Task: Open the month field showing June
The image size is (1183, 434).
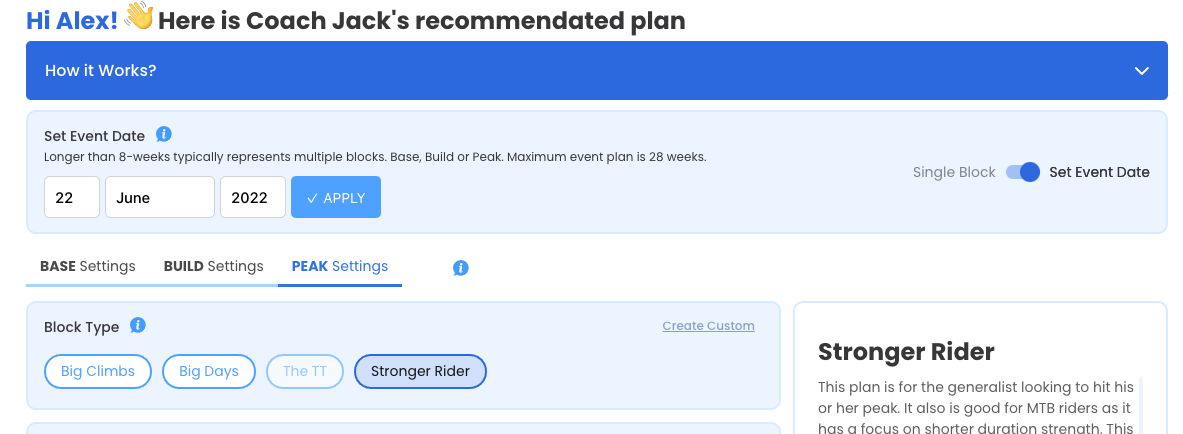Action: coord(160,197)
